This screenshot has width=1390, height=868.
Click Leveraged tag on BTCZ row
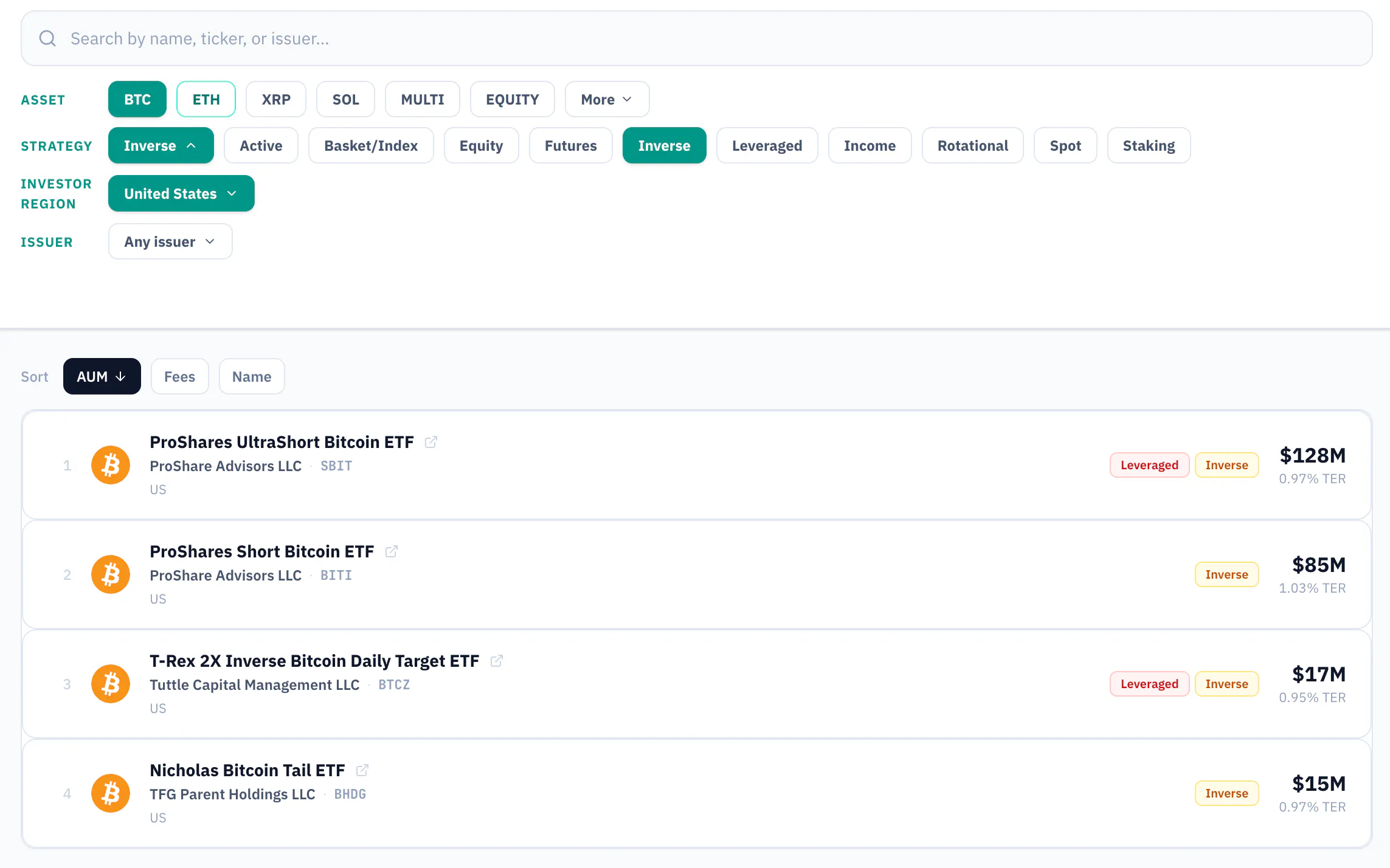click(1150, 684)
